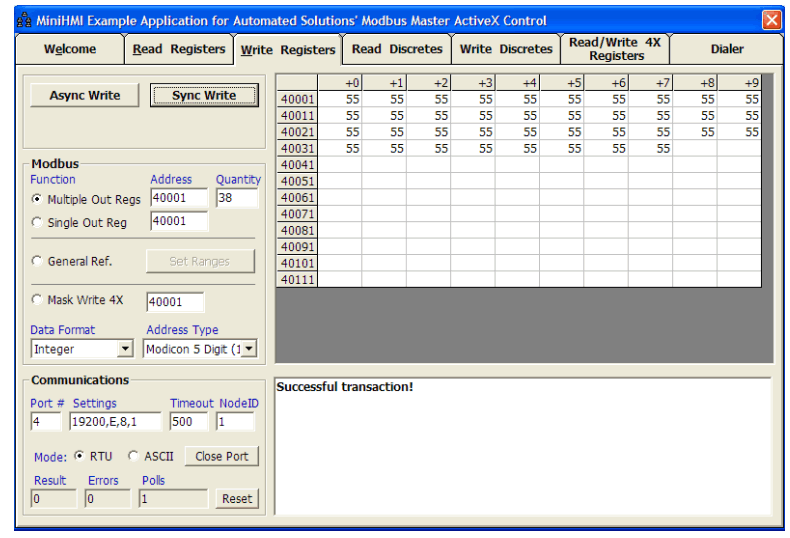Select grid row header 40041
The height and width of the screenshot is (538, 790).
(297, 165)
